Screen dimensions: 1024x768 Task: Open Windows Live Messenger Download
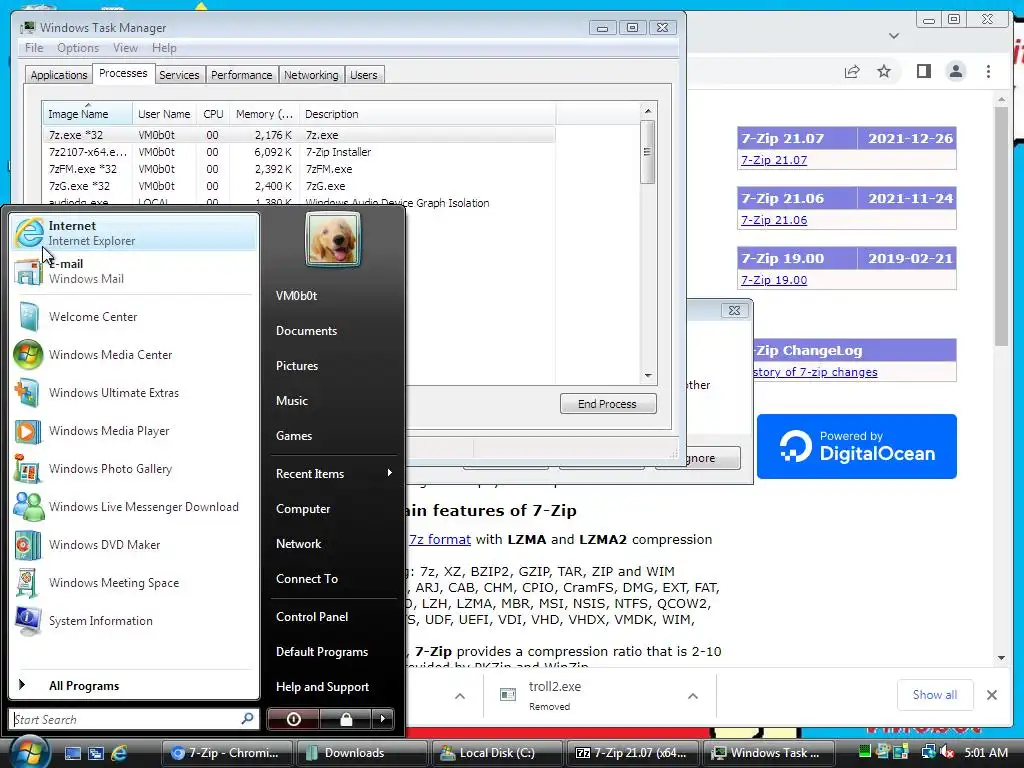click(134, 507)
